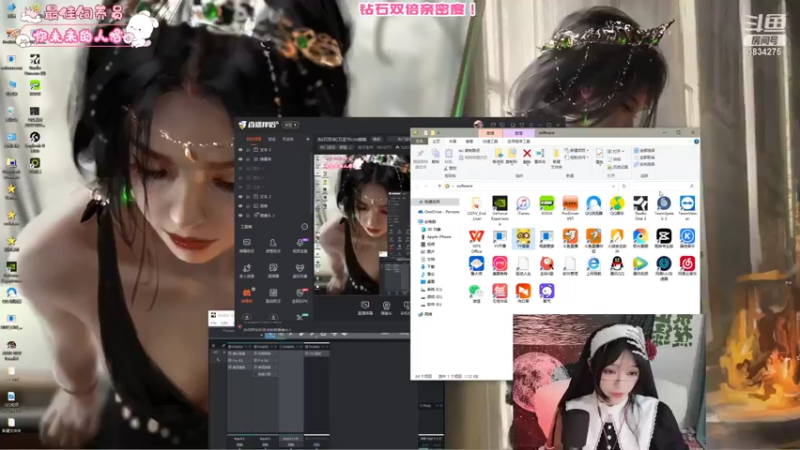The height and width of the screenshot is (450, 800).
Task: Open Studio One 3 shortcut in Explorer
Action: (x=640, y=208)
